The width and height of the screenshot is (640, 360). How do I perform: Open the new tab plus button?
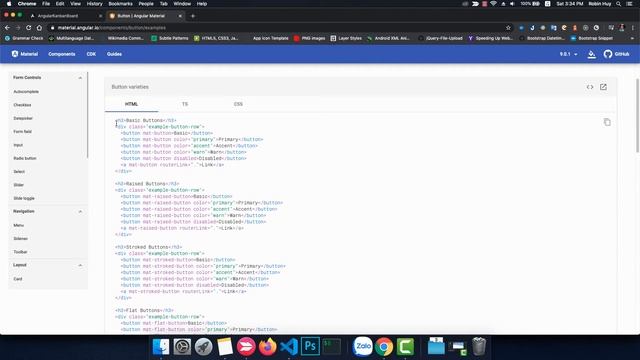(193, 16)
